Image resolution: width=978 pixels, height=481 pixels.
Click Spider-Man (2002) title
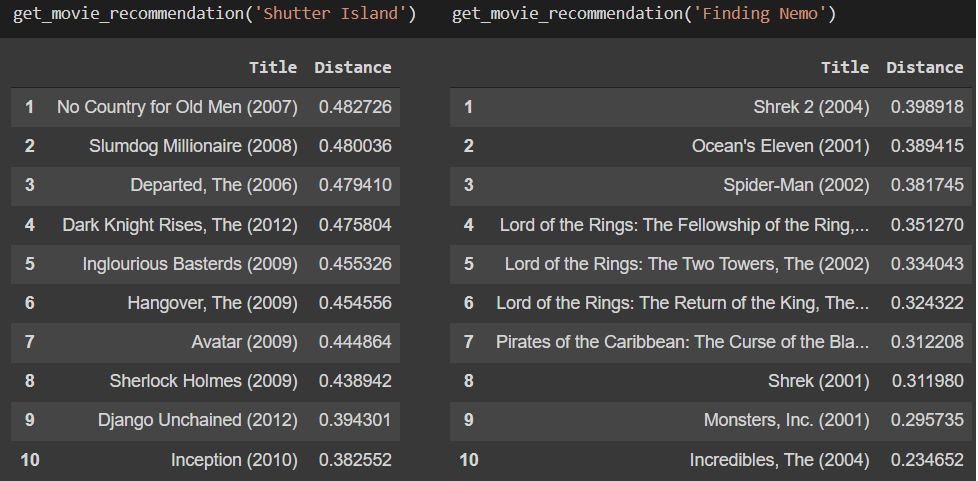[x=796, y=185]
